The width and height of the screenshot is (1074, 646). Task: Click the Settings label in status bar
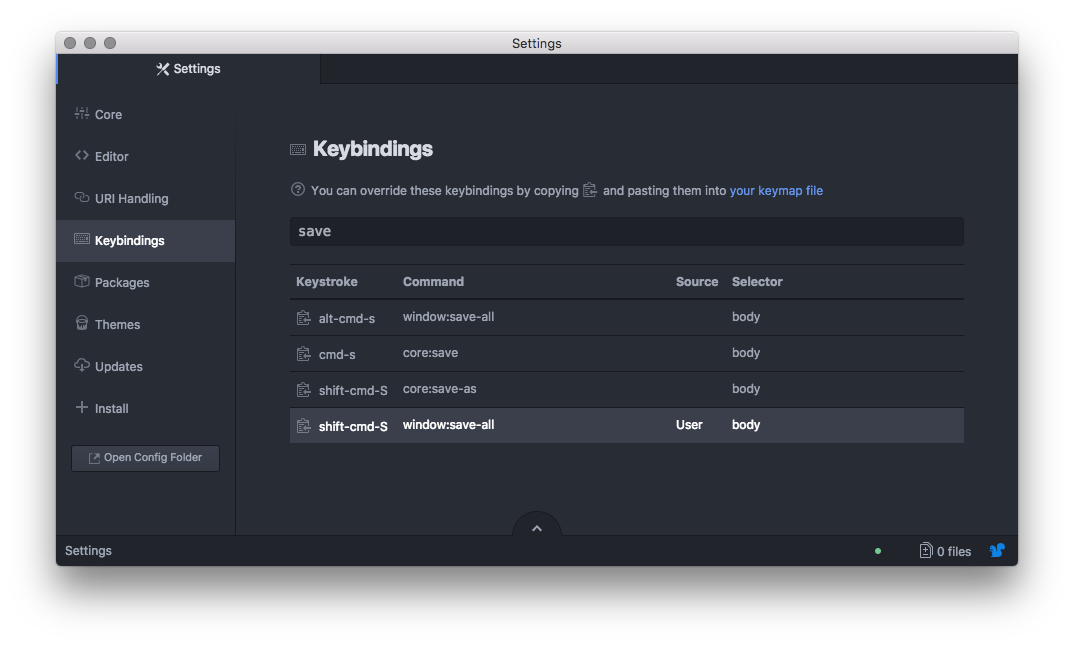(88, 551)
